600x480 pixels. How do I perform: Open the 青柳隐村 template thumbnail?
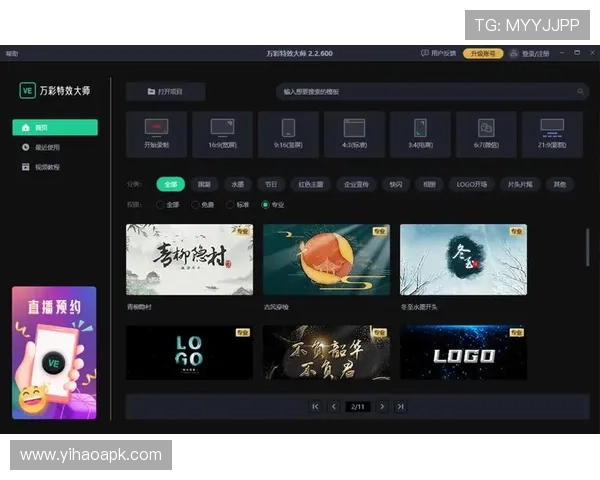click(x=189, y=259)
